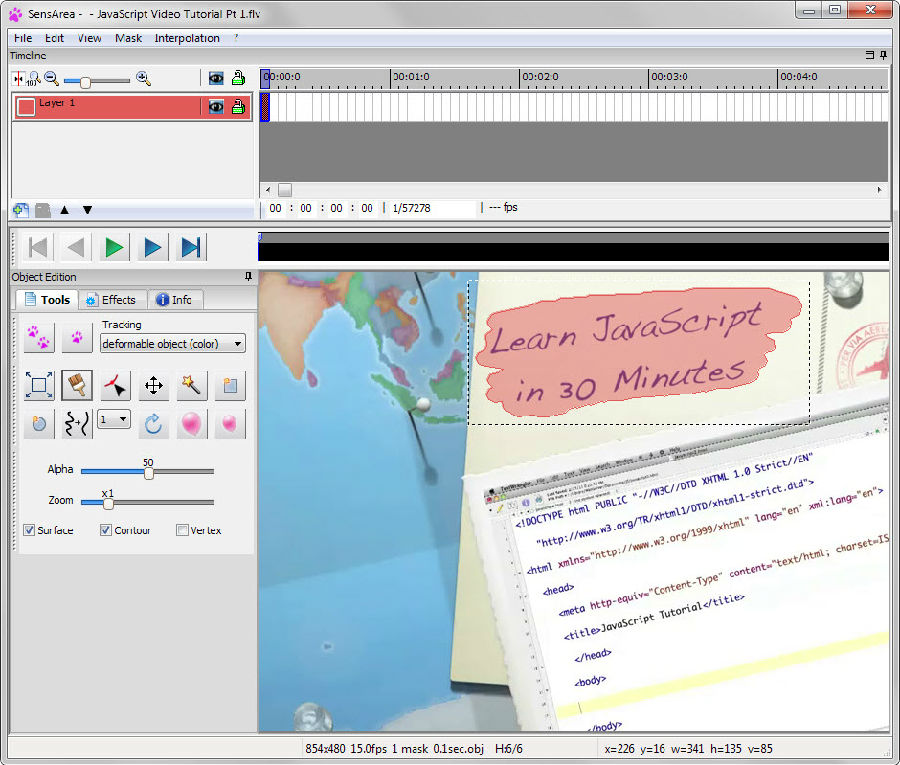Open the Interpolation menu
The height and width of the screenshot is (765, 900).
click(x=187, y=38)
